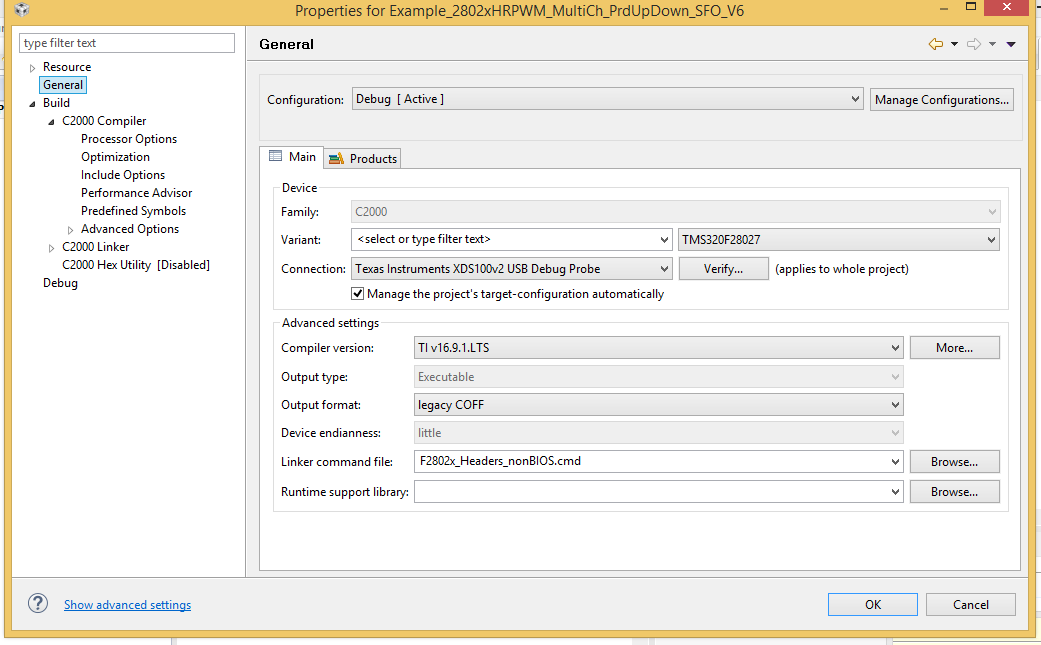
Task: Expand the Resource tree node
Action: (x=33, y=67)
